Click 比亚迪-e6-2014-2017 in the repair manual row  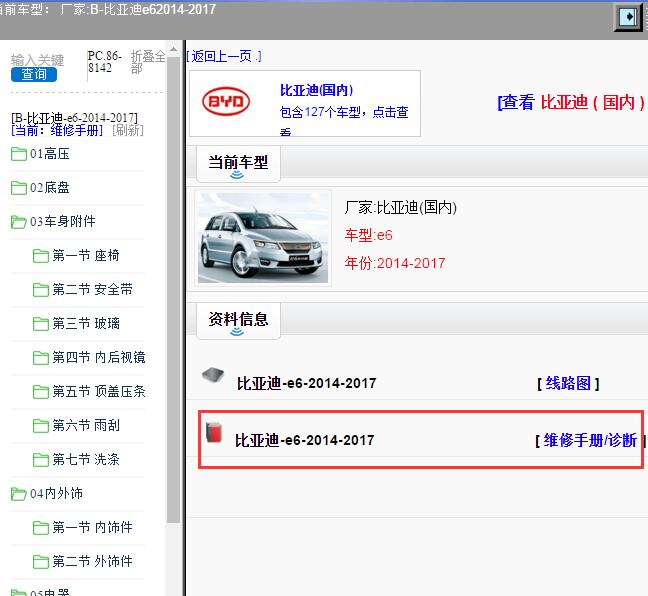[x=305, y=440]
